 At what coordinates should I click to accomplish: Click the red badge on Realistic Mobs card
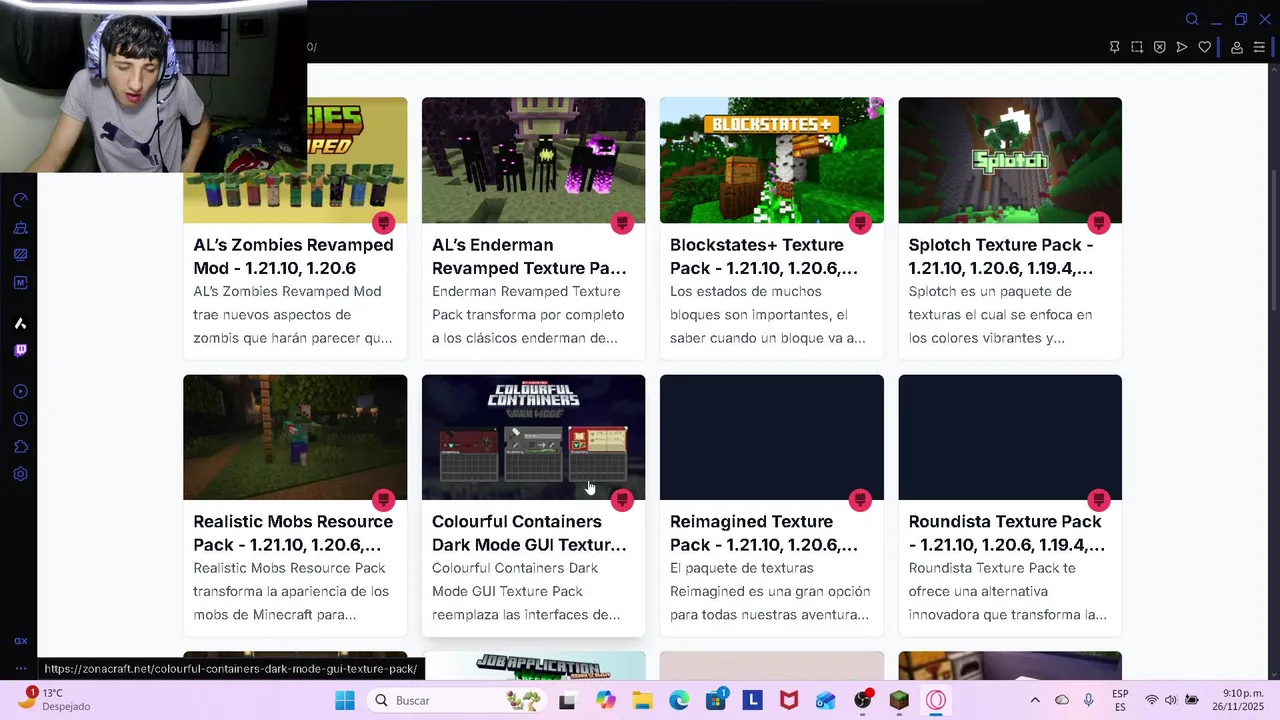click(x=384, y=499)
